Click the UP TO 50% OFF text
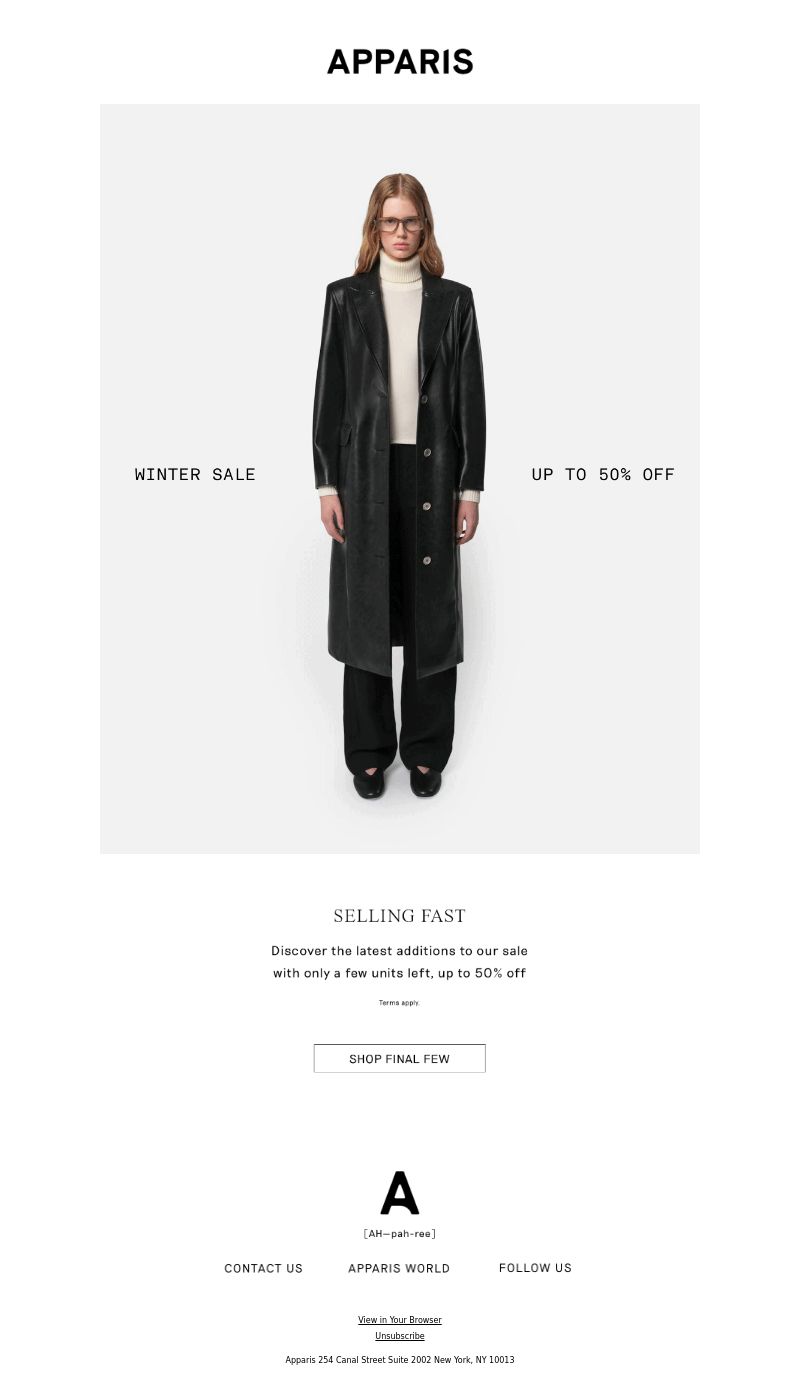 click(x=603, y=474)
